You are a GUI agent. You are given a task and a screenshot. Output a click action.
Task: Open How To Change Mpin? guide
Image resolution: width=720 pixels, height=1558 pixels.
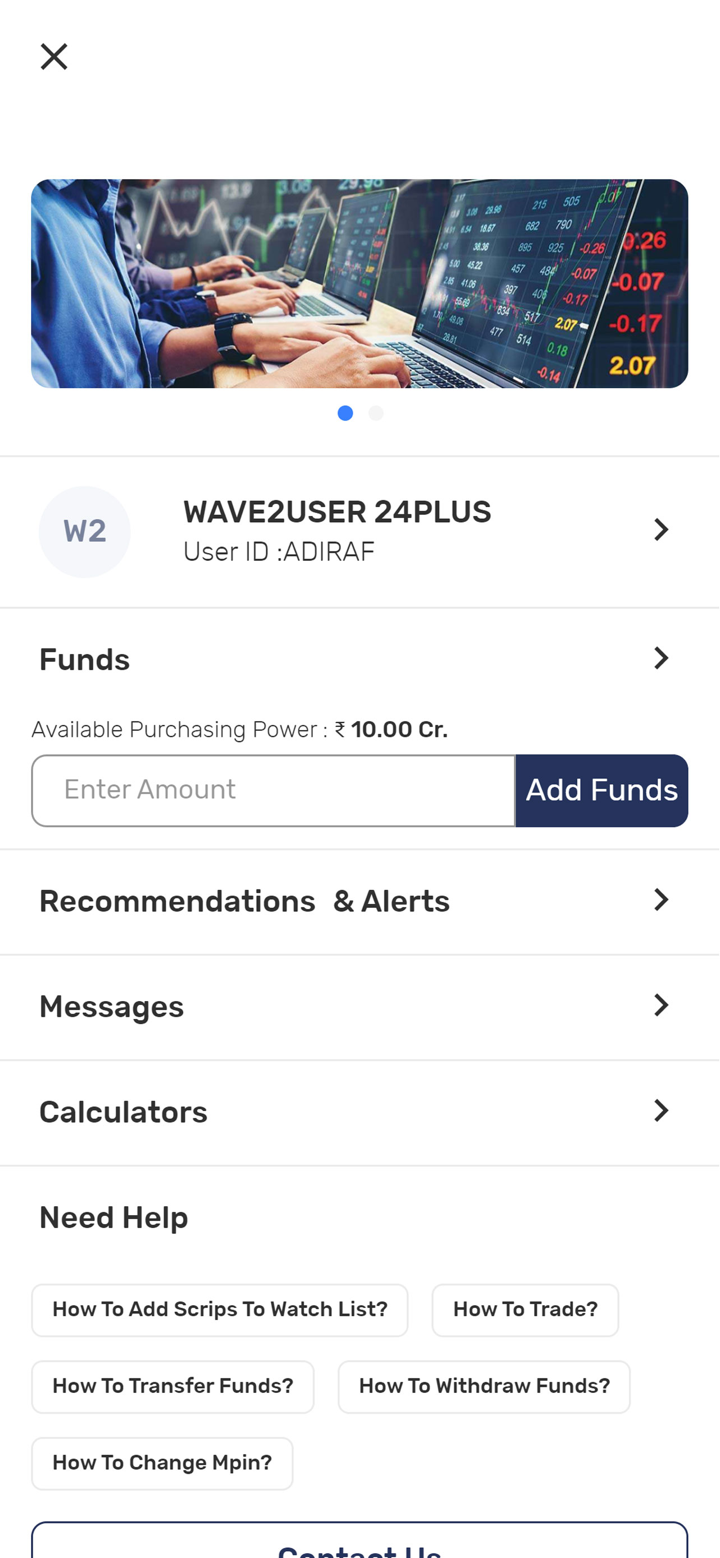pyautogui.click(x=162, y=1464)
